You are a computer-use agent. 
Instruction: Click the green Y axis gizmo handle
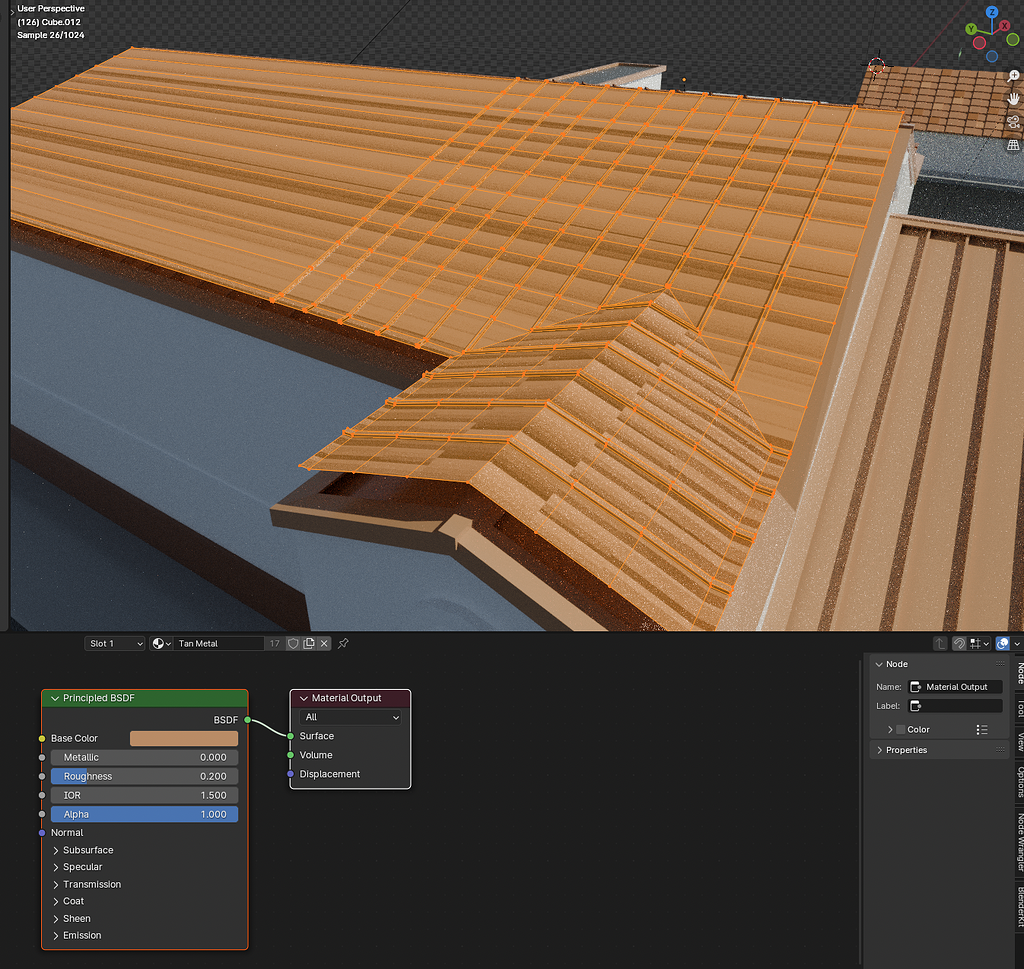coord(971,29)
